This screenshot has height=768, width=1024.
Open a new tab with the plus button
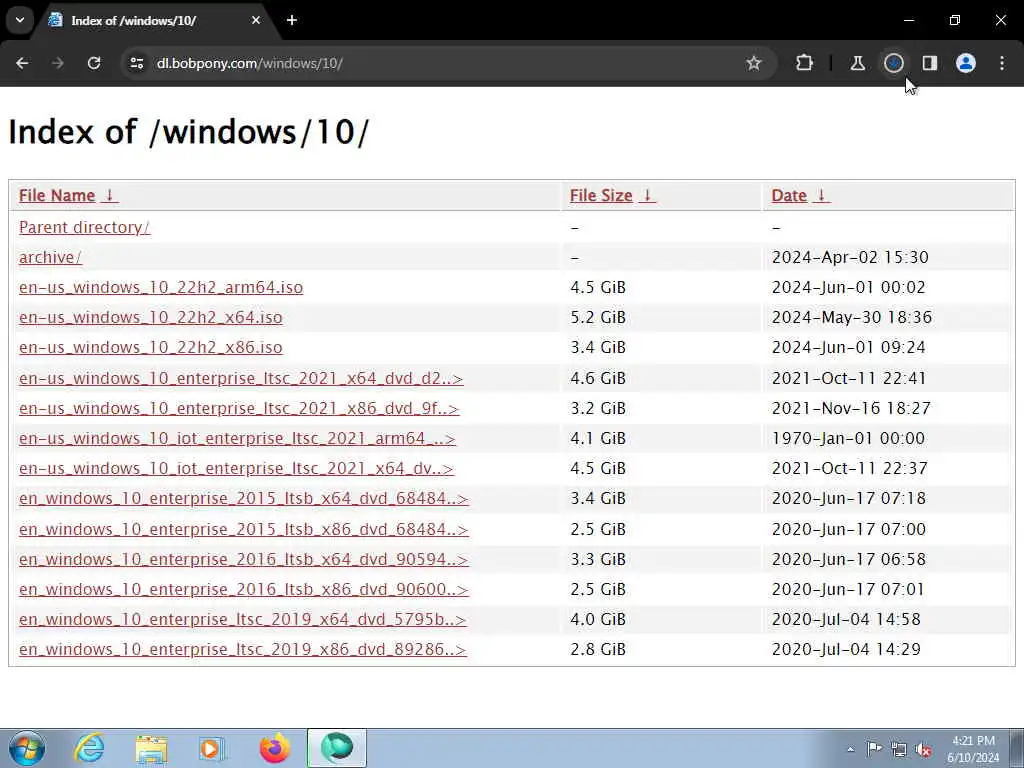292,20
